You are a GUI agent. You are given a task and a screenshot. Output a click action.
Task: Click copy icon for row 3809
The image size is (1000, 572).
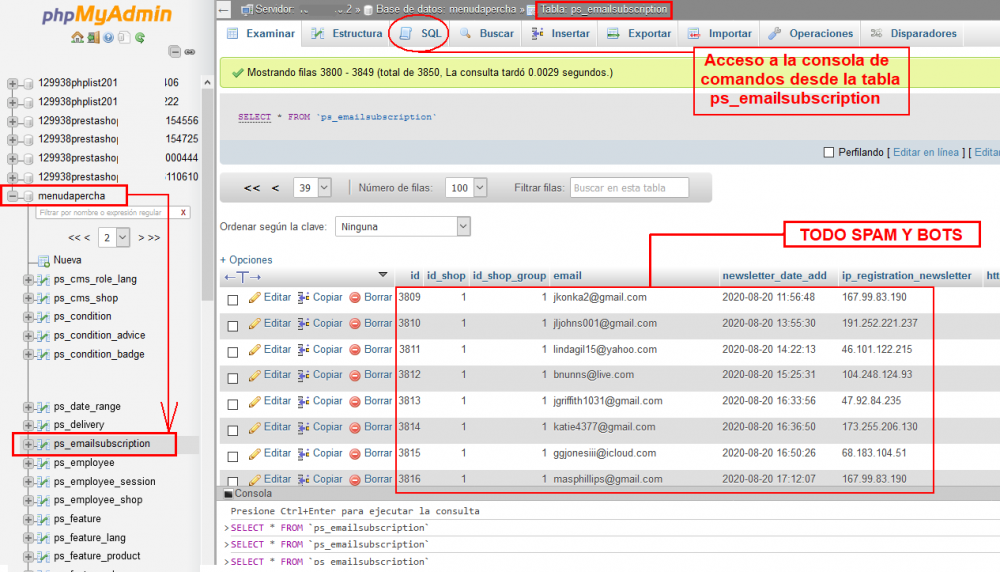coord(304,298)
